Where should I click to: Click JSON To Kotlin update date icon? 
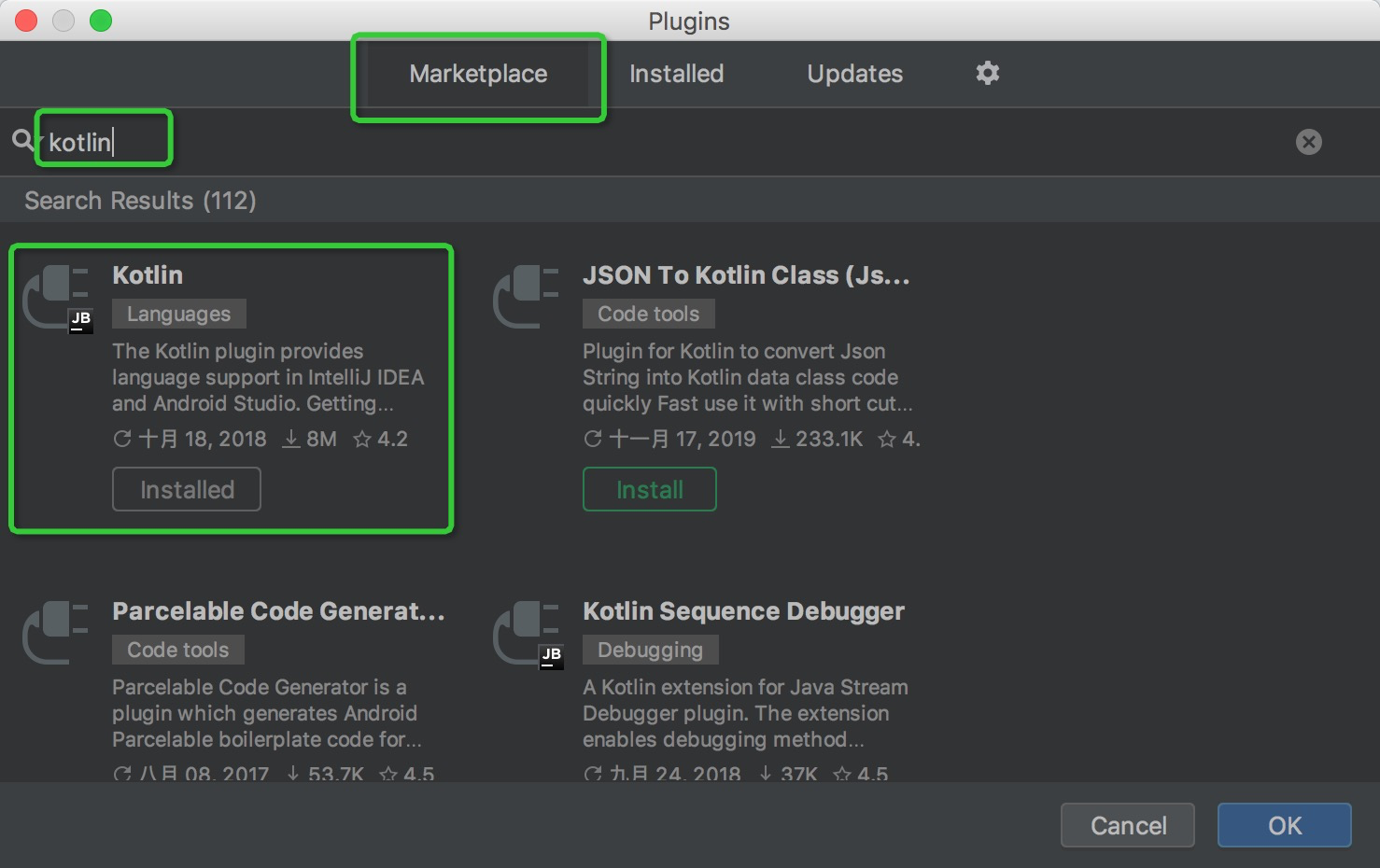593,439
